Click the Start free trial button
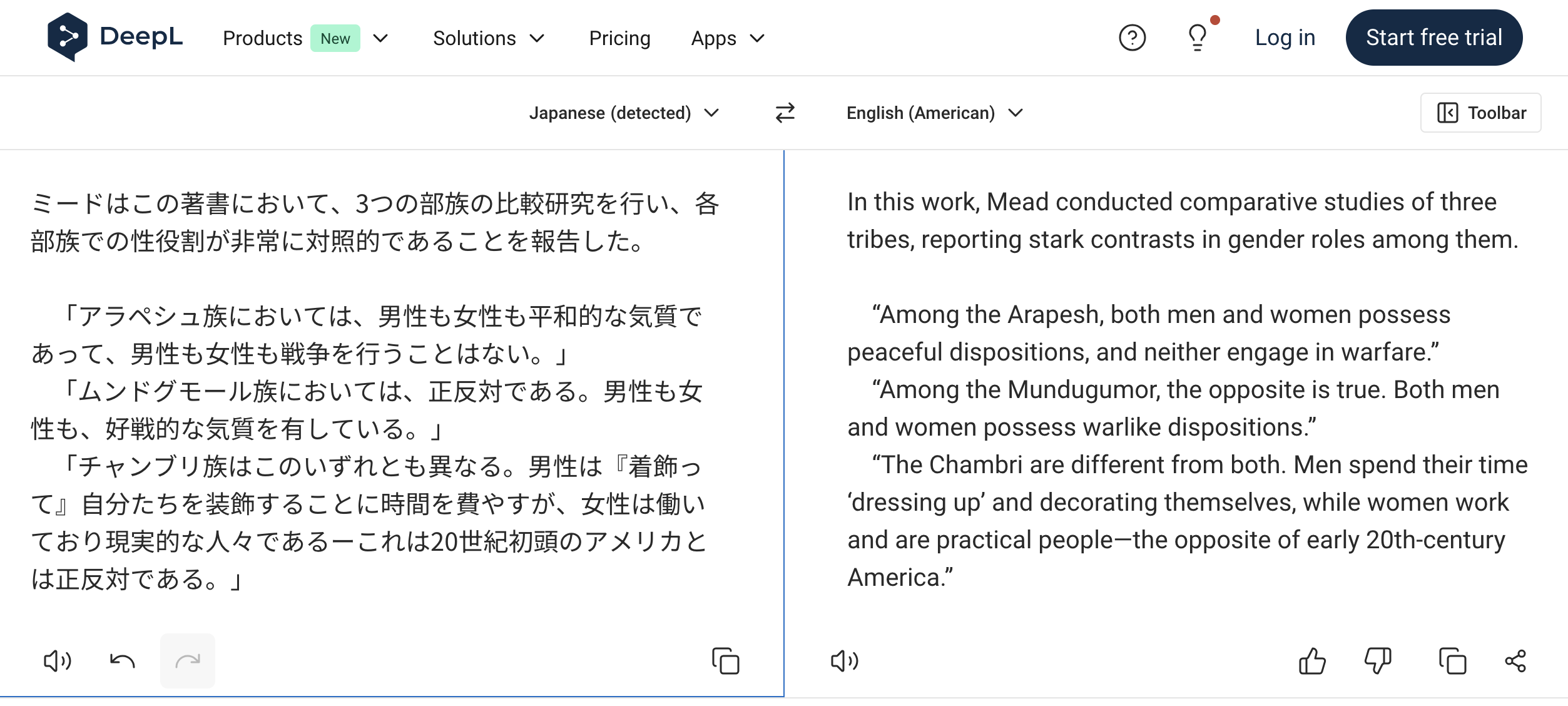The width and height of the screenshot is (1568, 706). click(1433, 37)
